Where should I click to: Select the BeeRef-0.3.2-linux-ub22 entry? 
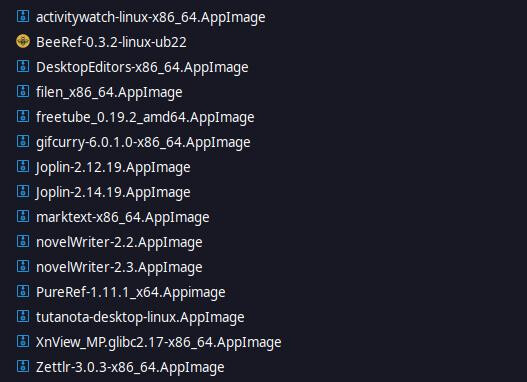click(x=111, y=42)
